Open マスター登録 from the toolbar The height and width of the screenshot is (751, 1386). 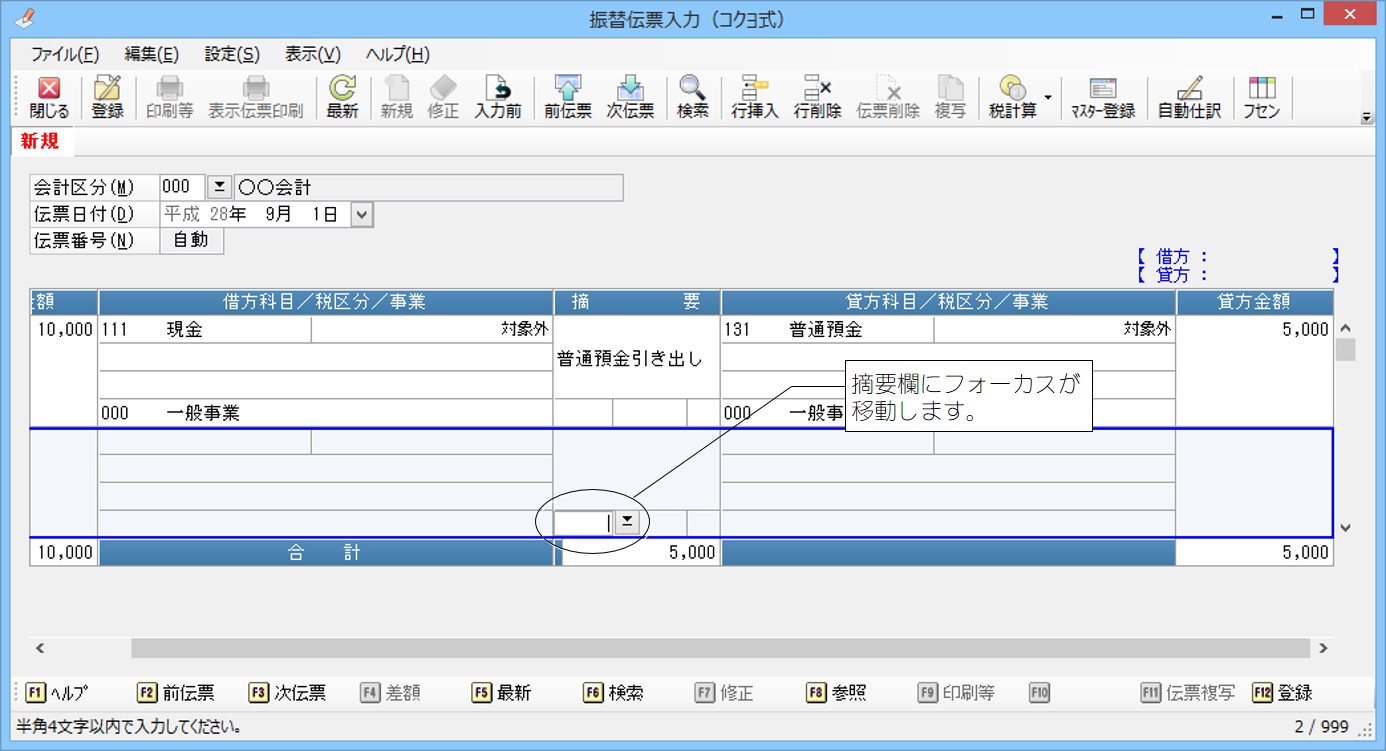[x=1102, y=98]
